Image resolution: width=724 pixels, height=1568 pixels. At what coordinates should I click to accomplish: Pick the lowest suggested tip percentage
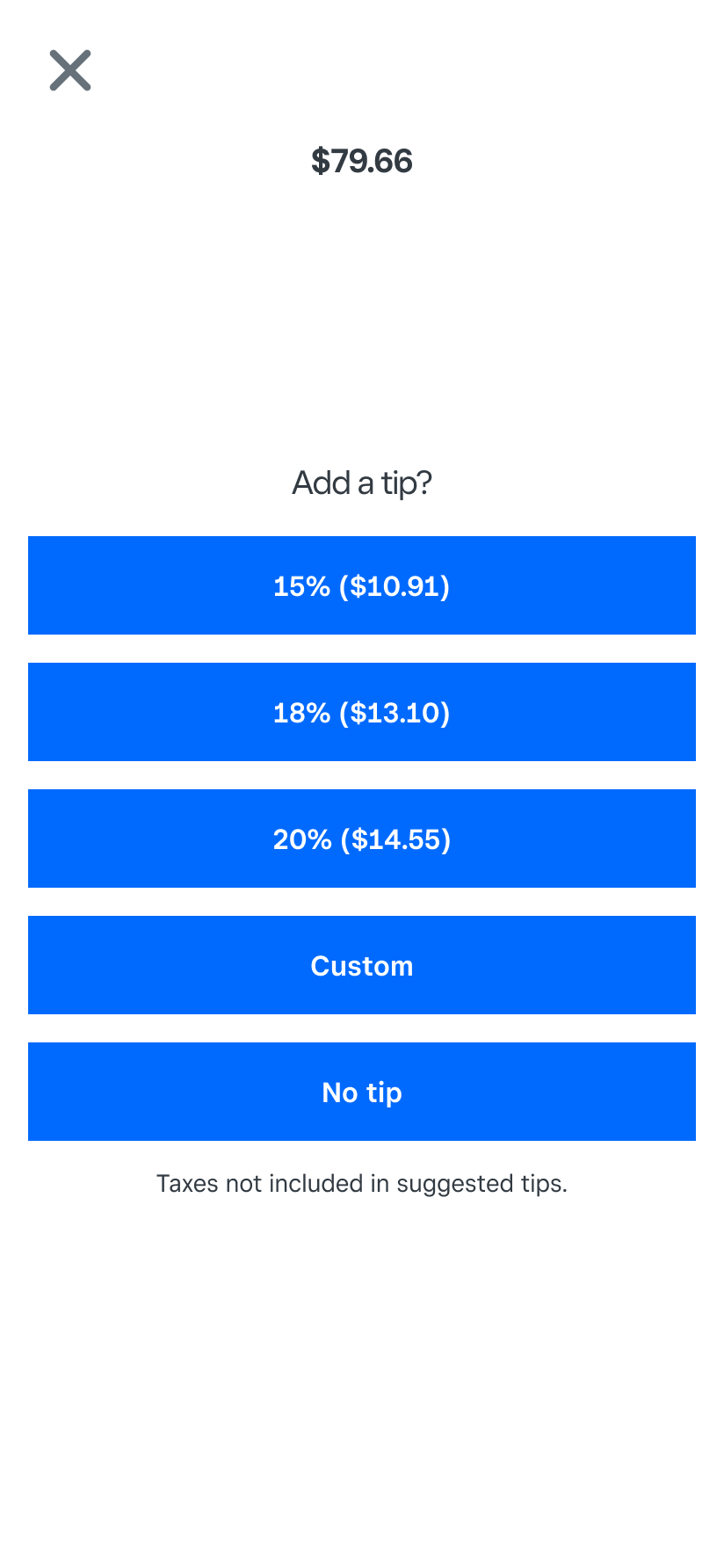click(361, 585)
